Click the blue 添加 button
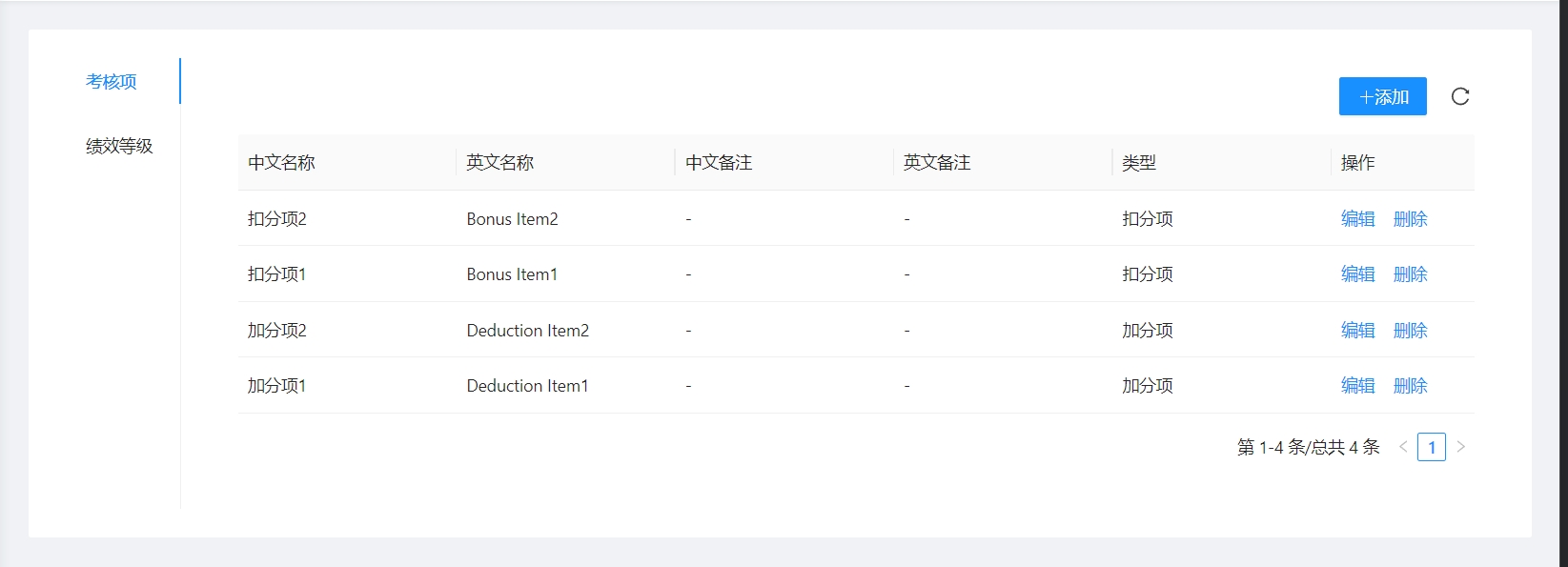 [x=1382, y=96]
